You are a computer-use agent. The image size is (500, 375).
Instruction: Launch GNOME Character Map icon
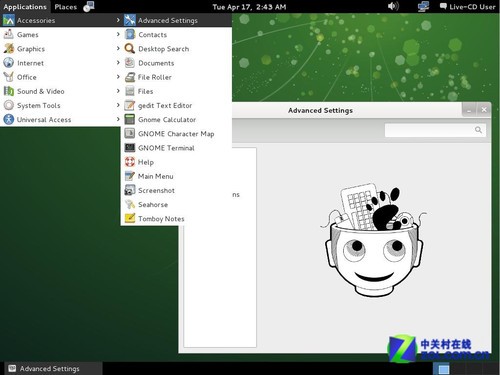click(130, 134)
